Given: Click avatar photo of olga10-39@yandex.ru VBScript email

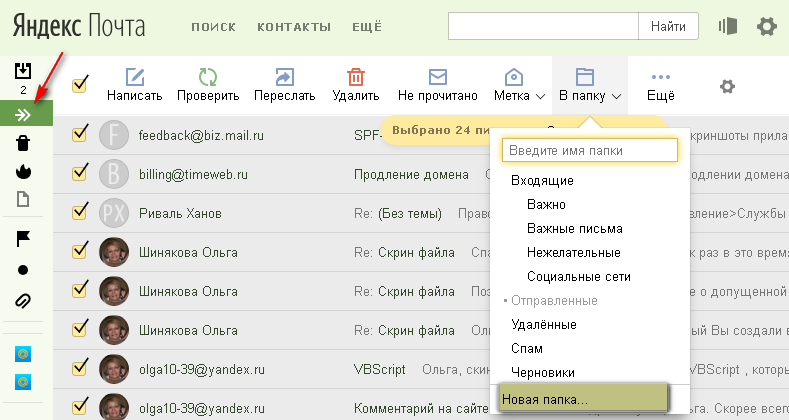Looking at the screenshot, I should coord(114,369).
